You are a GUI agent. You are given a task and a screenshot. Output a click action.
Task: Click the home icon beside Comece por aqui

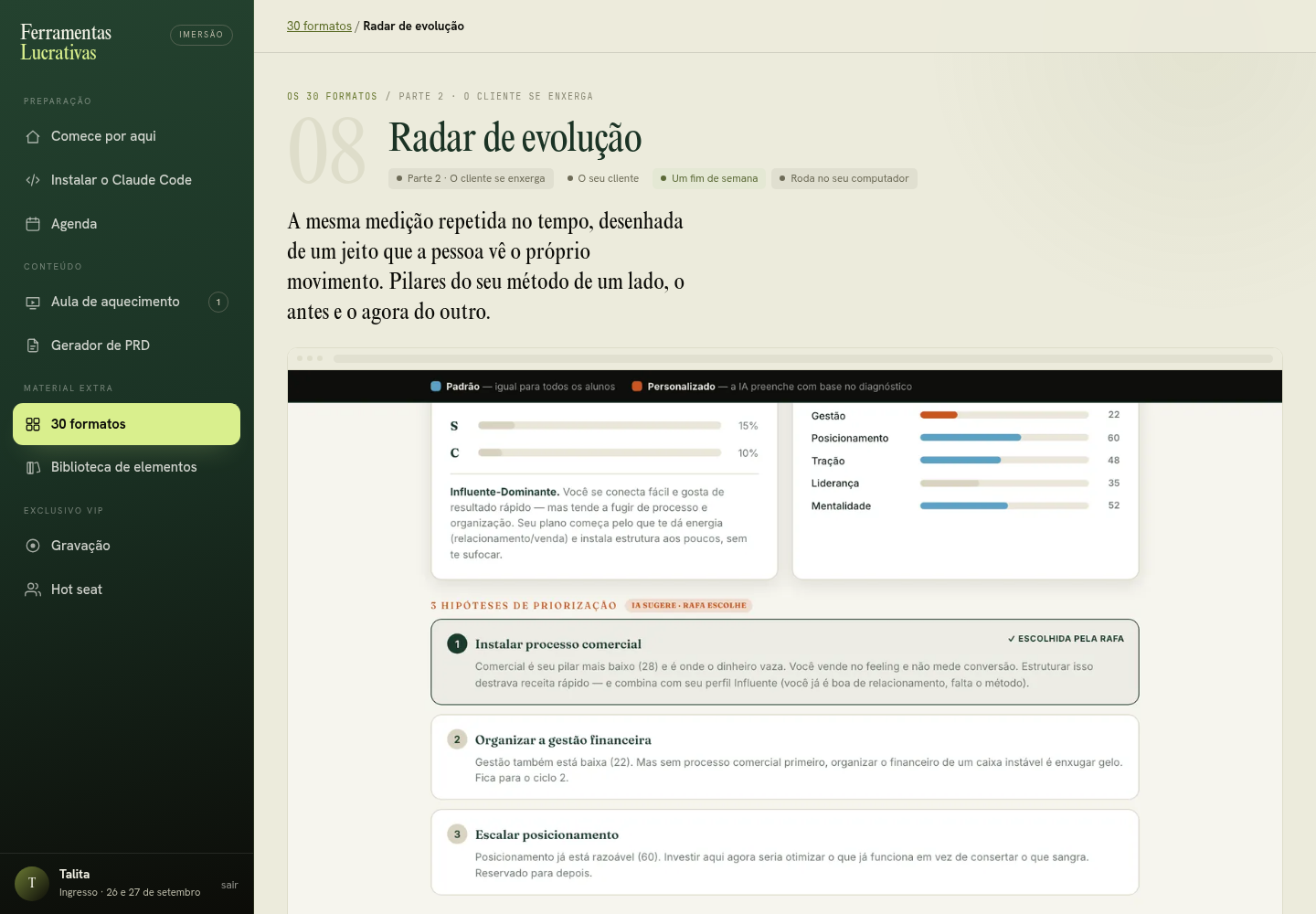click(33, 136)
